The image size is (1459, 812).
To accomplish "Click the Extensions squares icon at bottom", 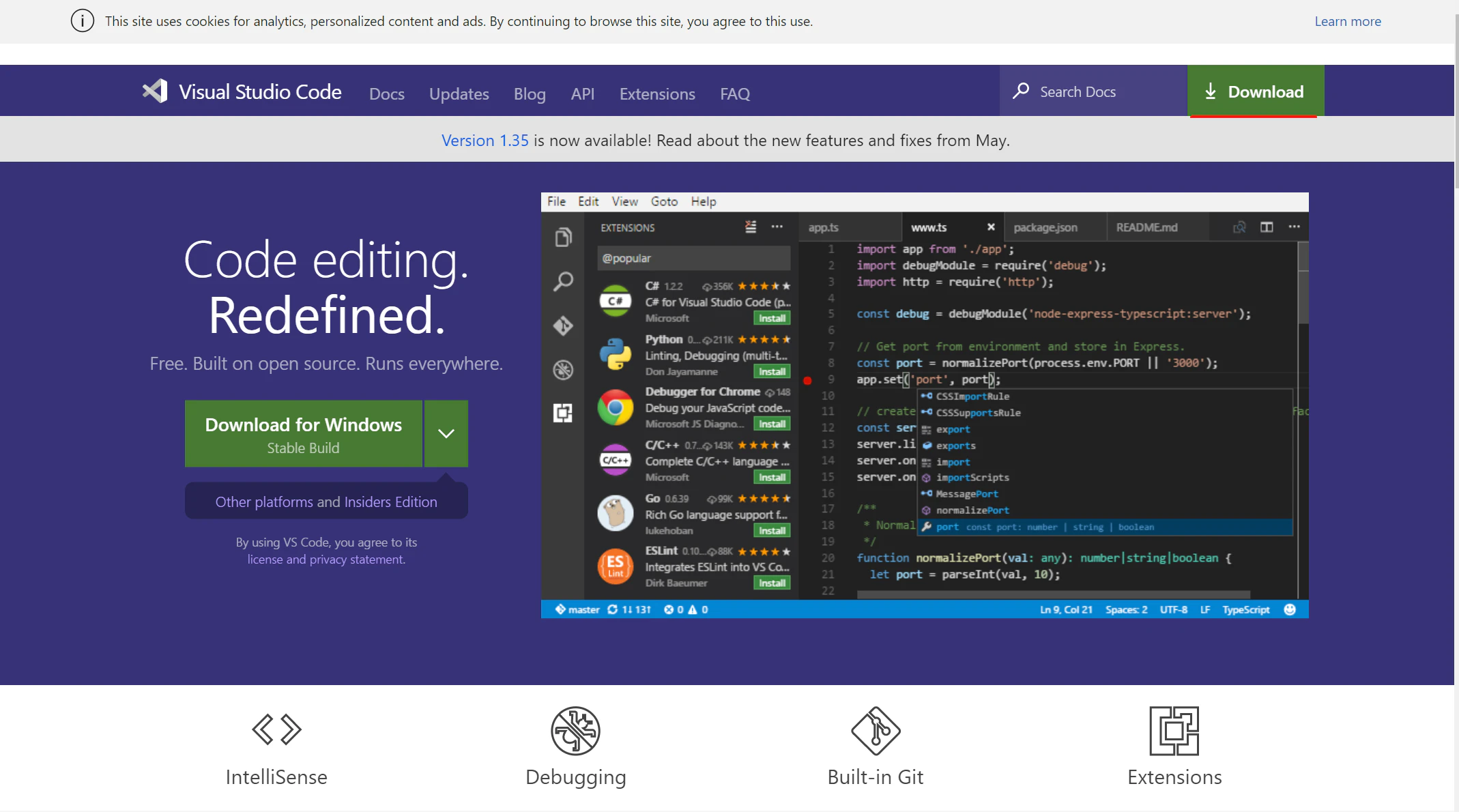I will tap(1174, 731).
